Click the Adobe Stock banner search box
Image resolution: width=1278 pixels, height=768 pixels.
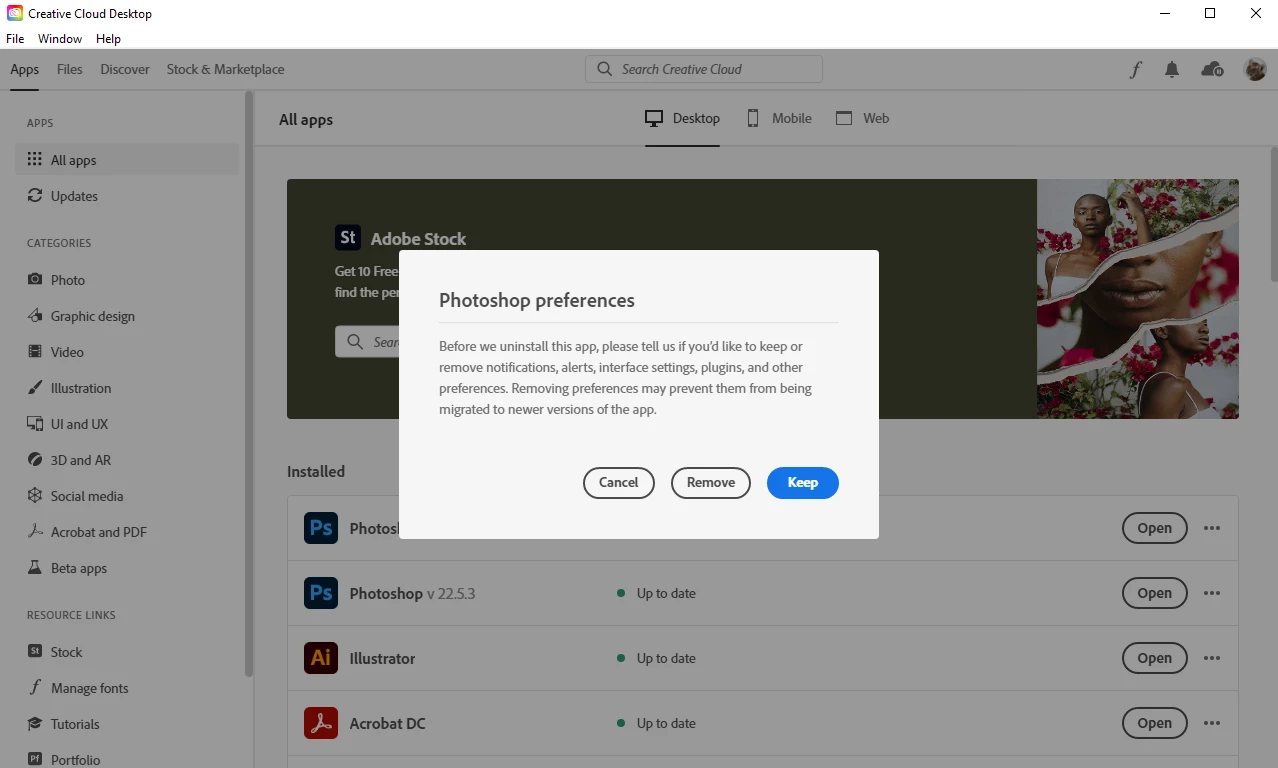click(x=367, y=342)
